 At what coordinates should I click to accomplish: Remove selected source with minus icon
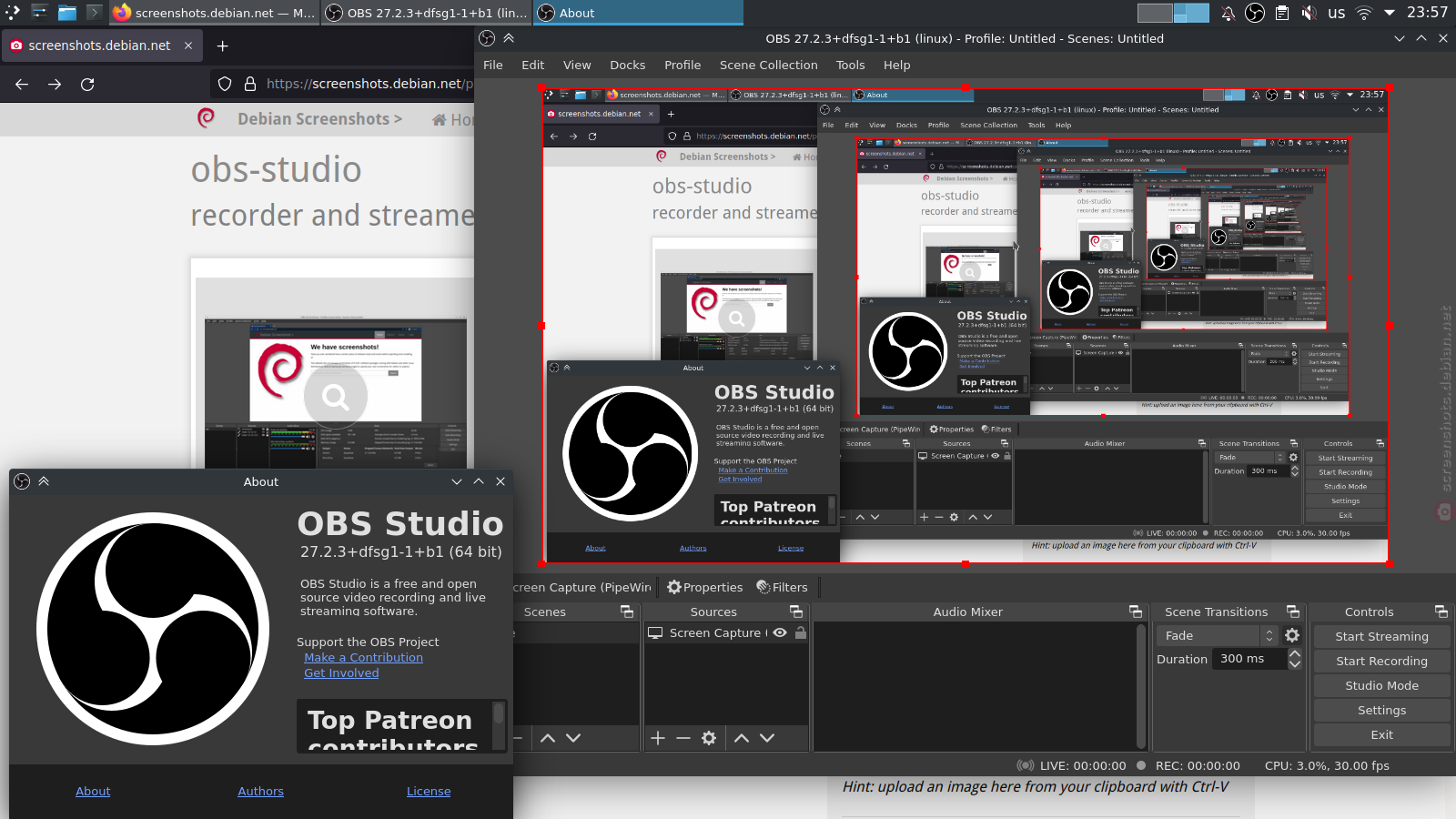(x=683, y=738)
